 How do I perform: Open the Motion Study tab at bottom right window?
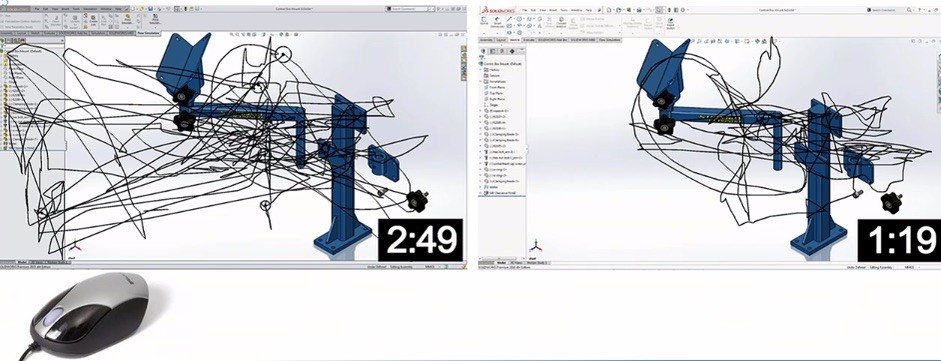point(537,263)
